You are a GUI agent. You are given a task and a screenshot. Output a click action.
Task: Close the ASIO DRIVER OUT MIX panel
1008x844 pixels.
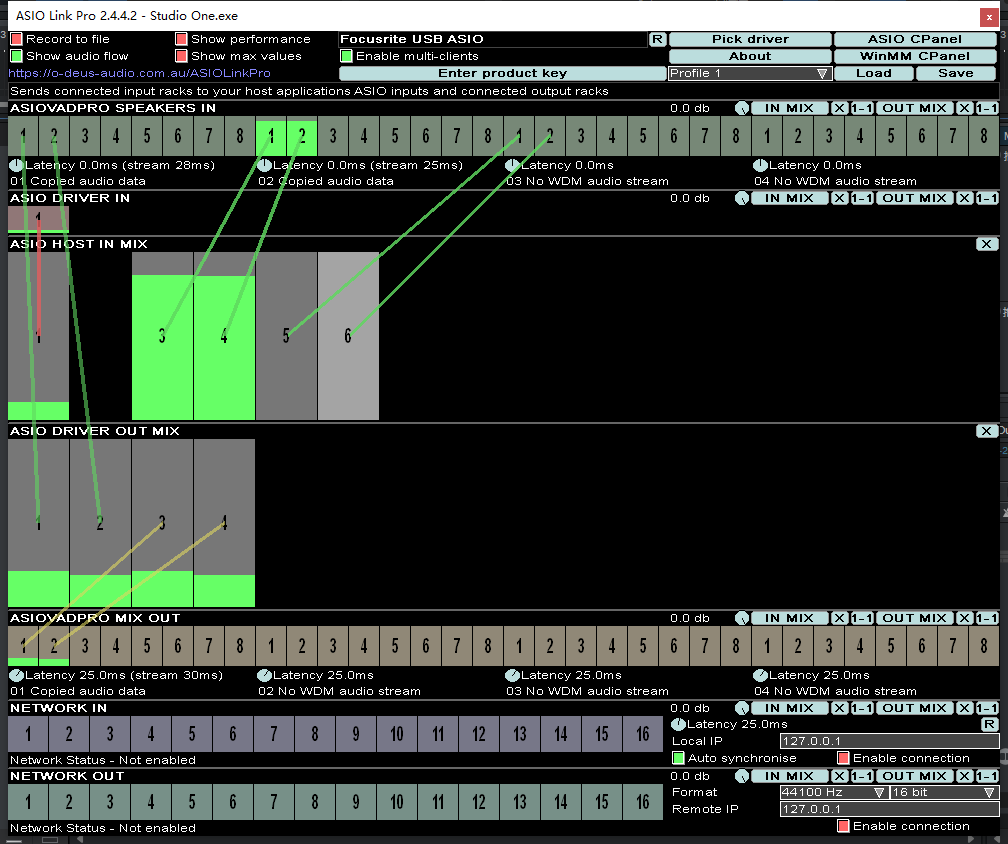point(986,431)
